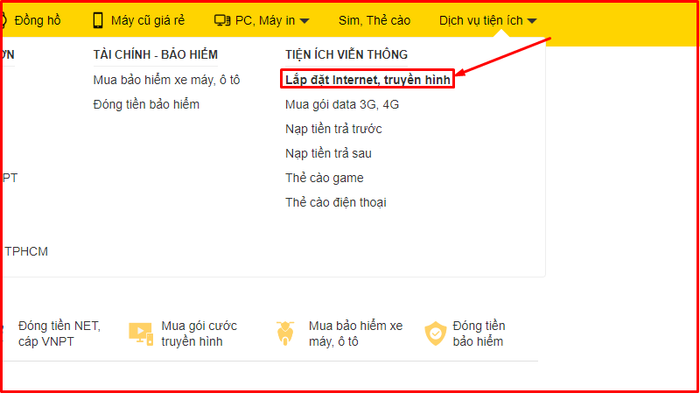Click the Đóng tiền NET, cáp VNPT shortcut

pyautogui.click(x=59, y=334)
